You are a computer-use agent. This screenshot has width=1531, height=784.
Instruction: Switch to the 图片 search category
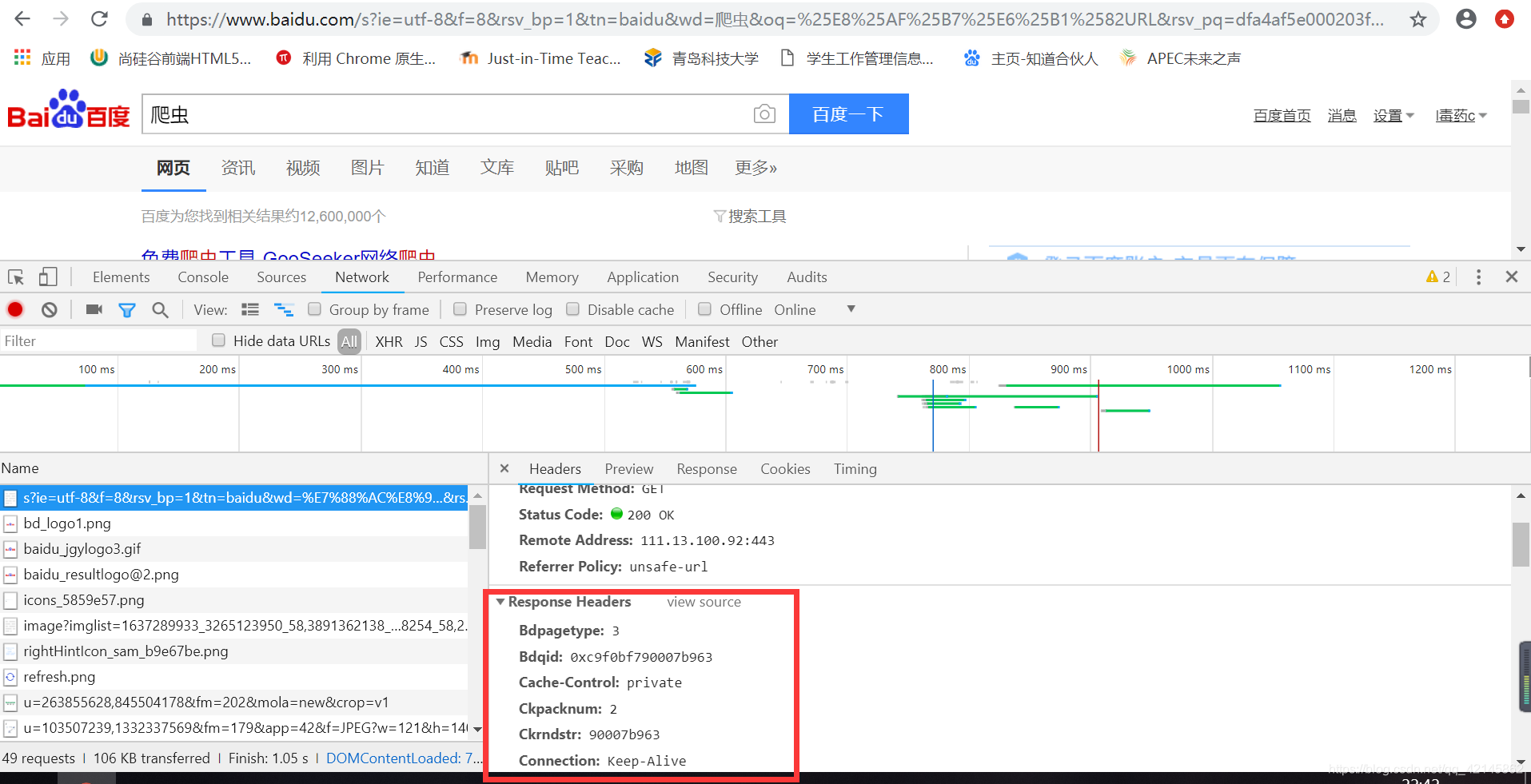(368, 168)
